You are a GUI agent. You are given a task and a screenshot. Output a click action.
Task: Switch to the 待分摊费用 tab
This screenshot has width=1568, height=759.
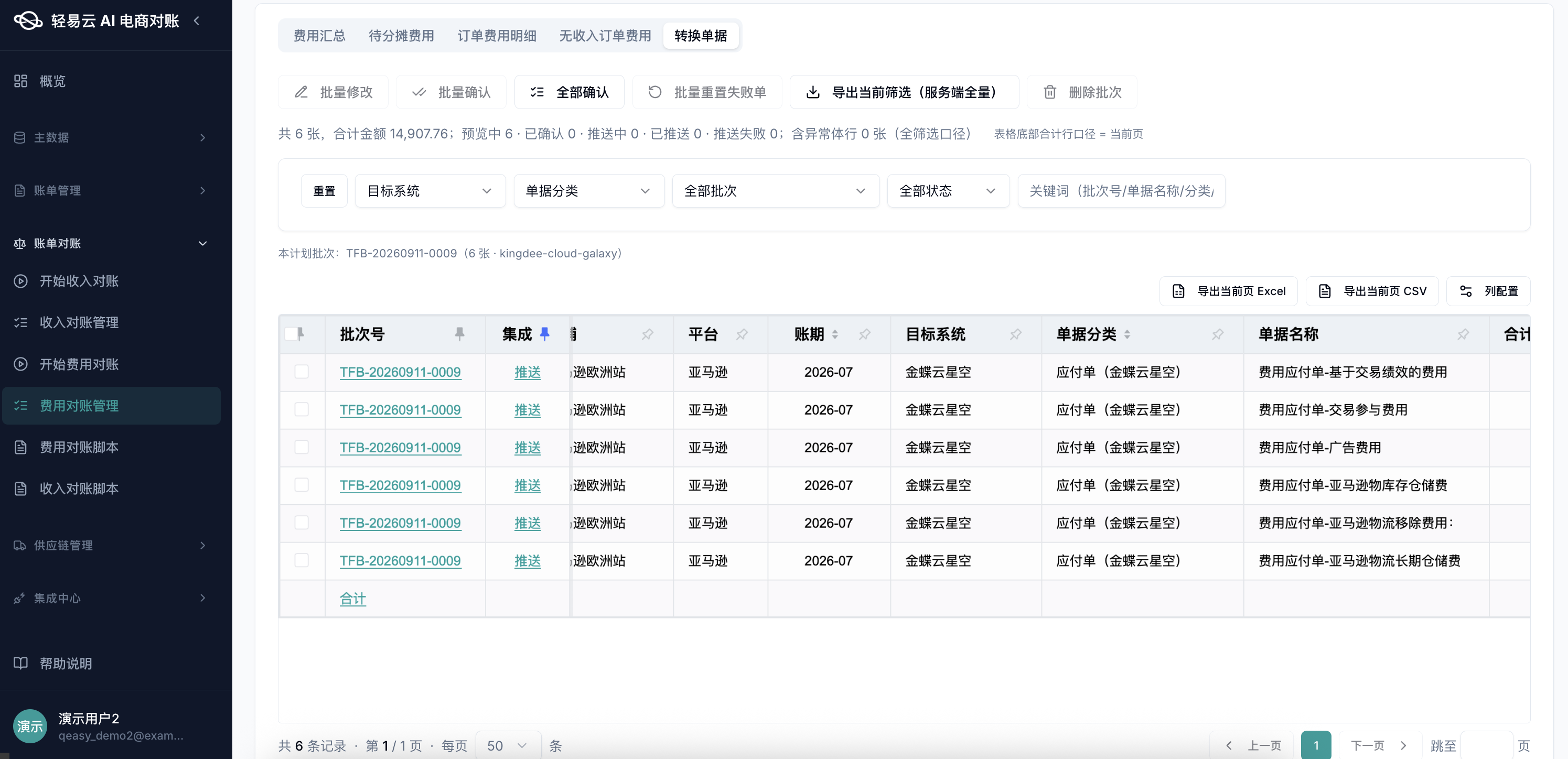(401, 36)
